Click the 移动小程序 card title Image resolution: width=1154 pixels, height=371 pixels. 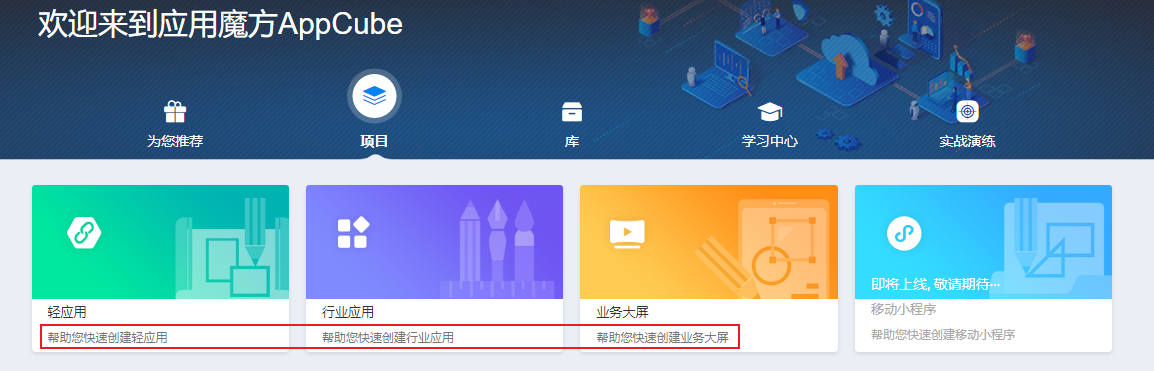pos(904,309)
